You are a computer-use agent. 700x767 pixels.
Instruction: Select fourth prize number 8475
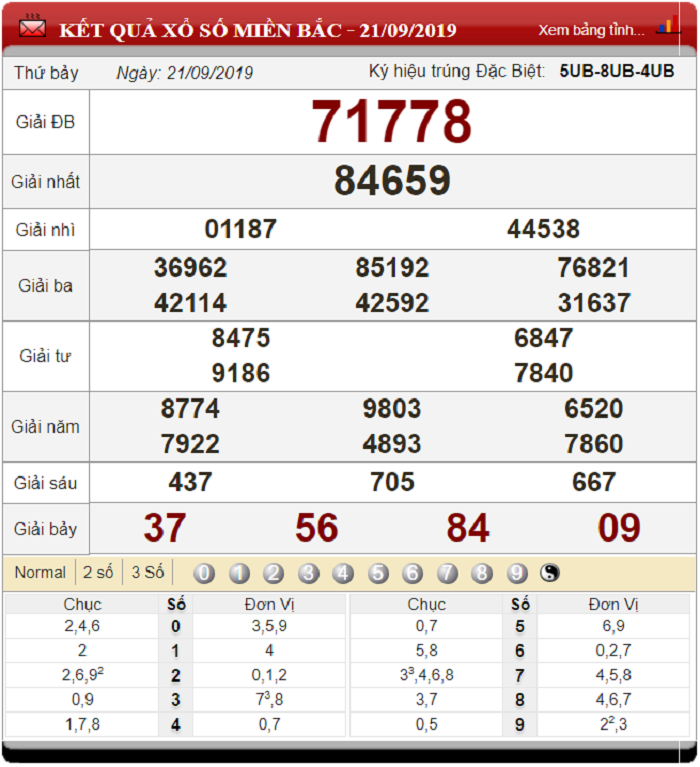(241, 338)
